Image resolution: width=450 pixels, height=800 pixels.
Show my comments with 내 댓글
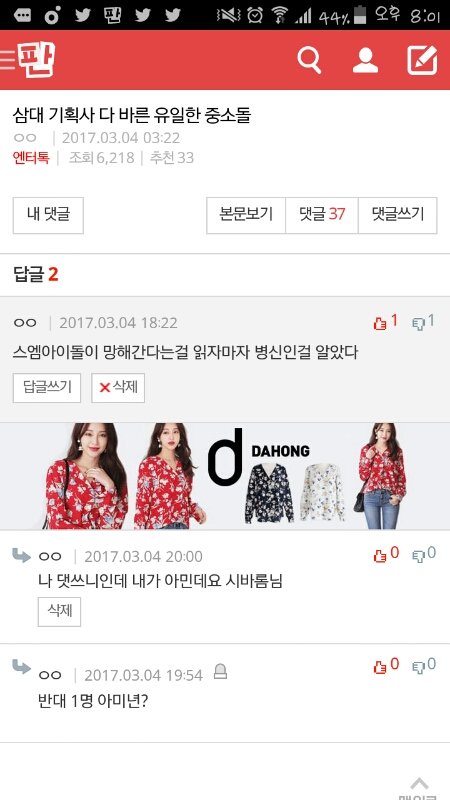click(x=48, y=215)
